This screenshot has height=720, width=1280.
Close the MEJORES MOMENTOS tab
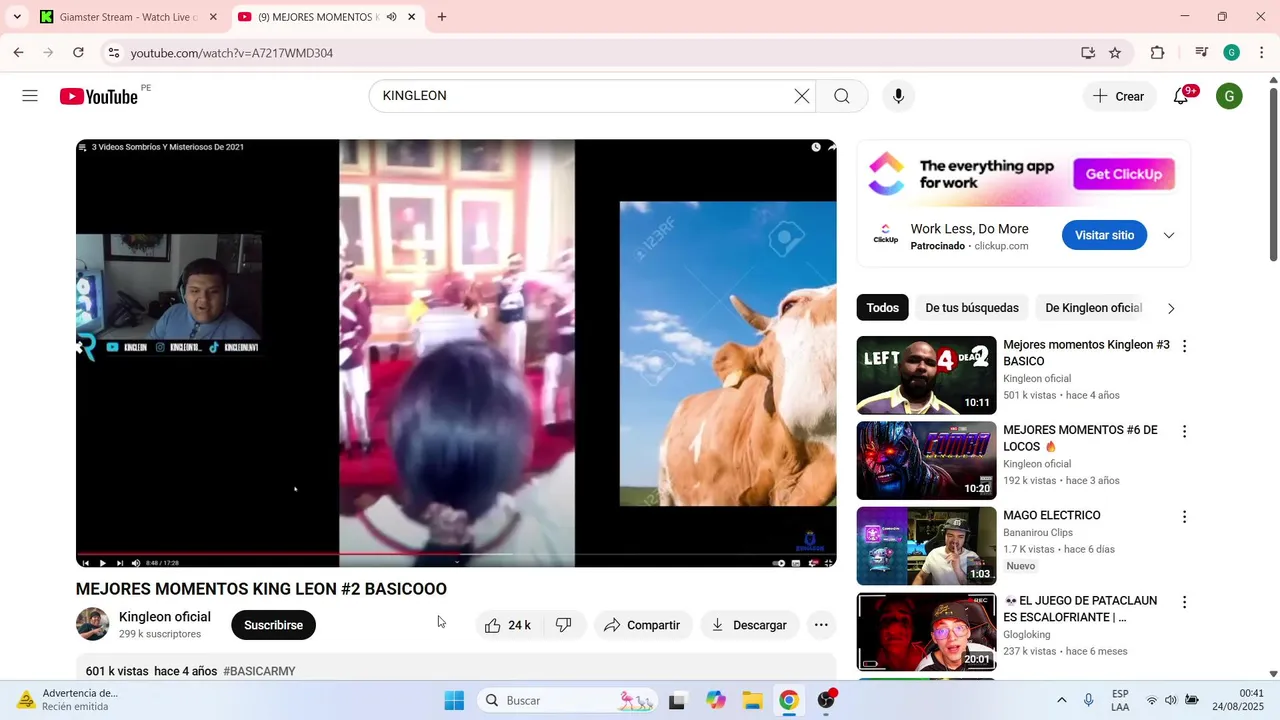[x=411, y=17]
